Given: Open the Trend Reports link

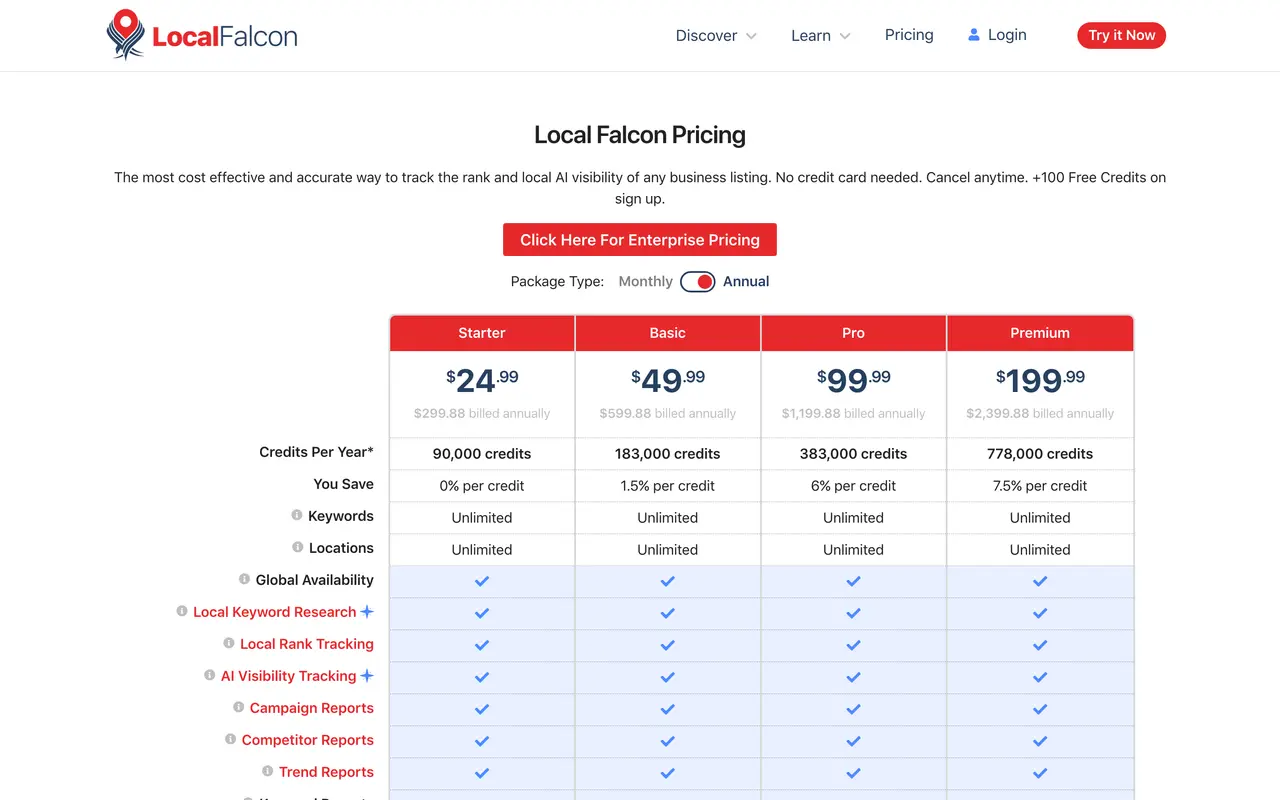Looking at the screenshot, I should coord(326,772).
